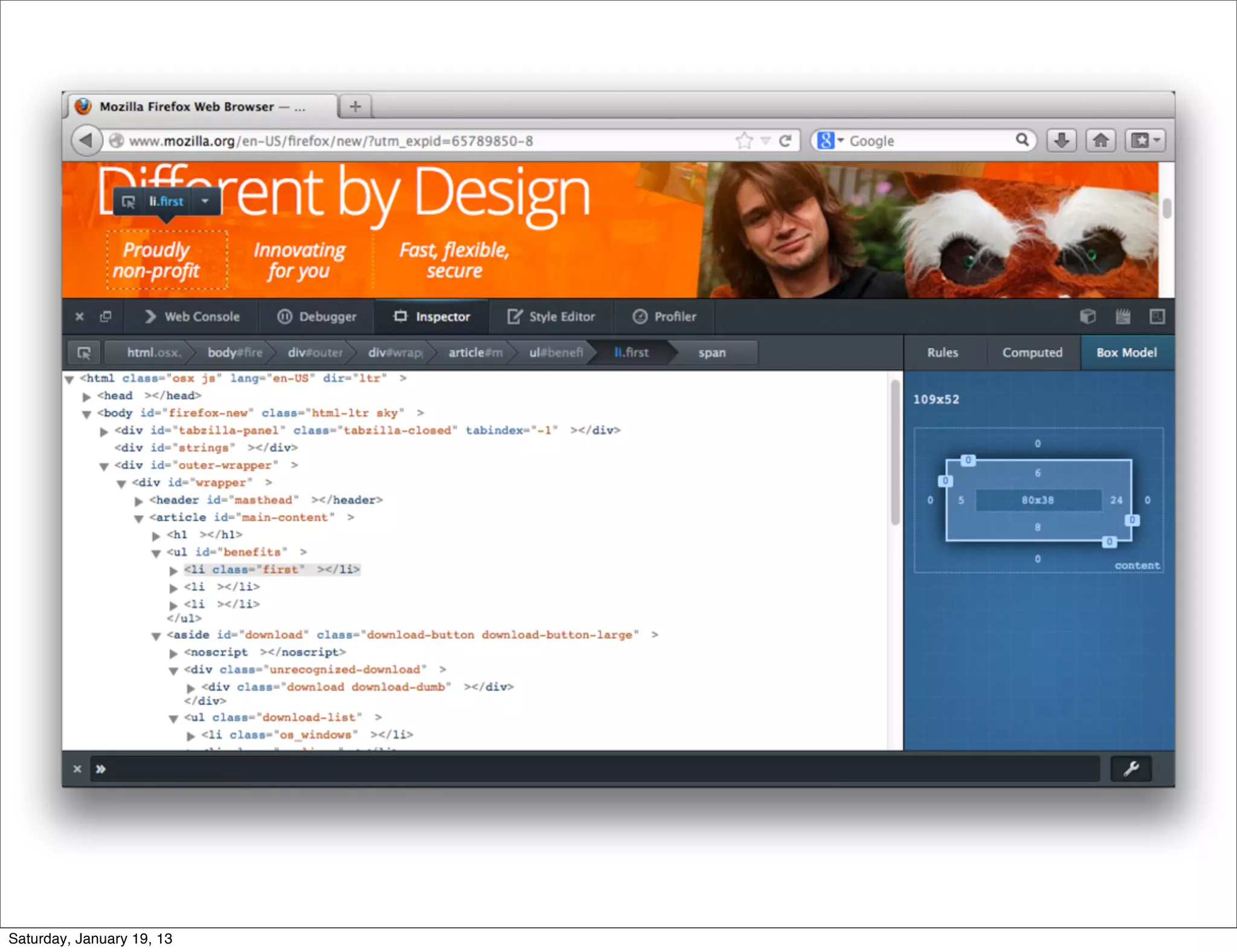This screenshot has height=952, width=1237.
Task: Click the Innovating for you link
Action: click(299, 260)
